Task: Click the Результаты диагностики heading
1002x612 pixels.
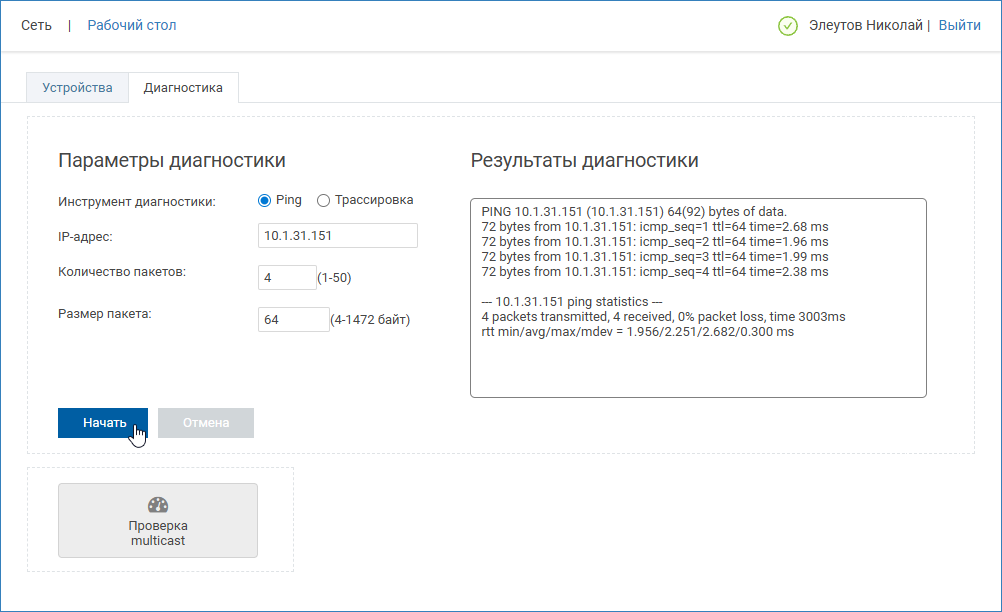Action: click(584, 161)
